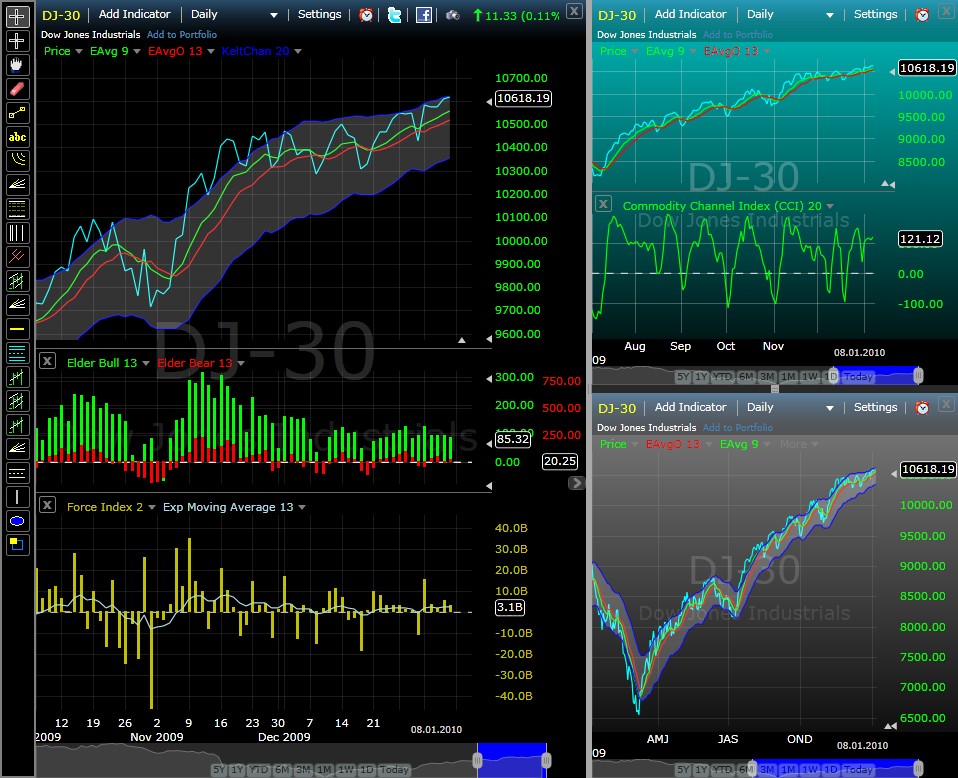This screenshot has width=958, height=778.
Task: Click the 121.12 CCI value label
Action: (x=920, y=239)
